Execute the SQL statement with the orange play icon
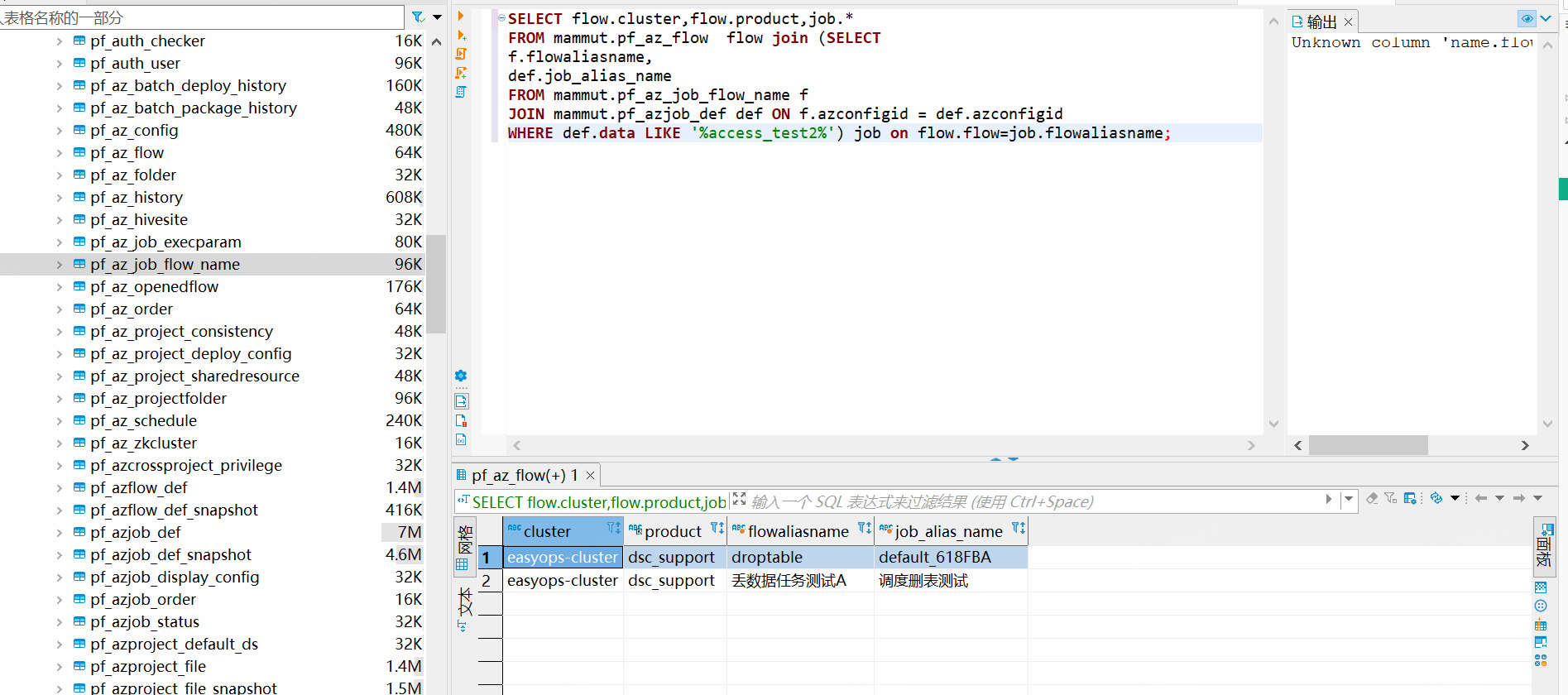The height and width of the screenshot is (695, 1568). pos(461,16)
